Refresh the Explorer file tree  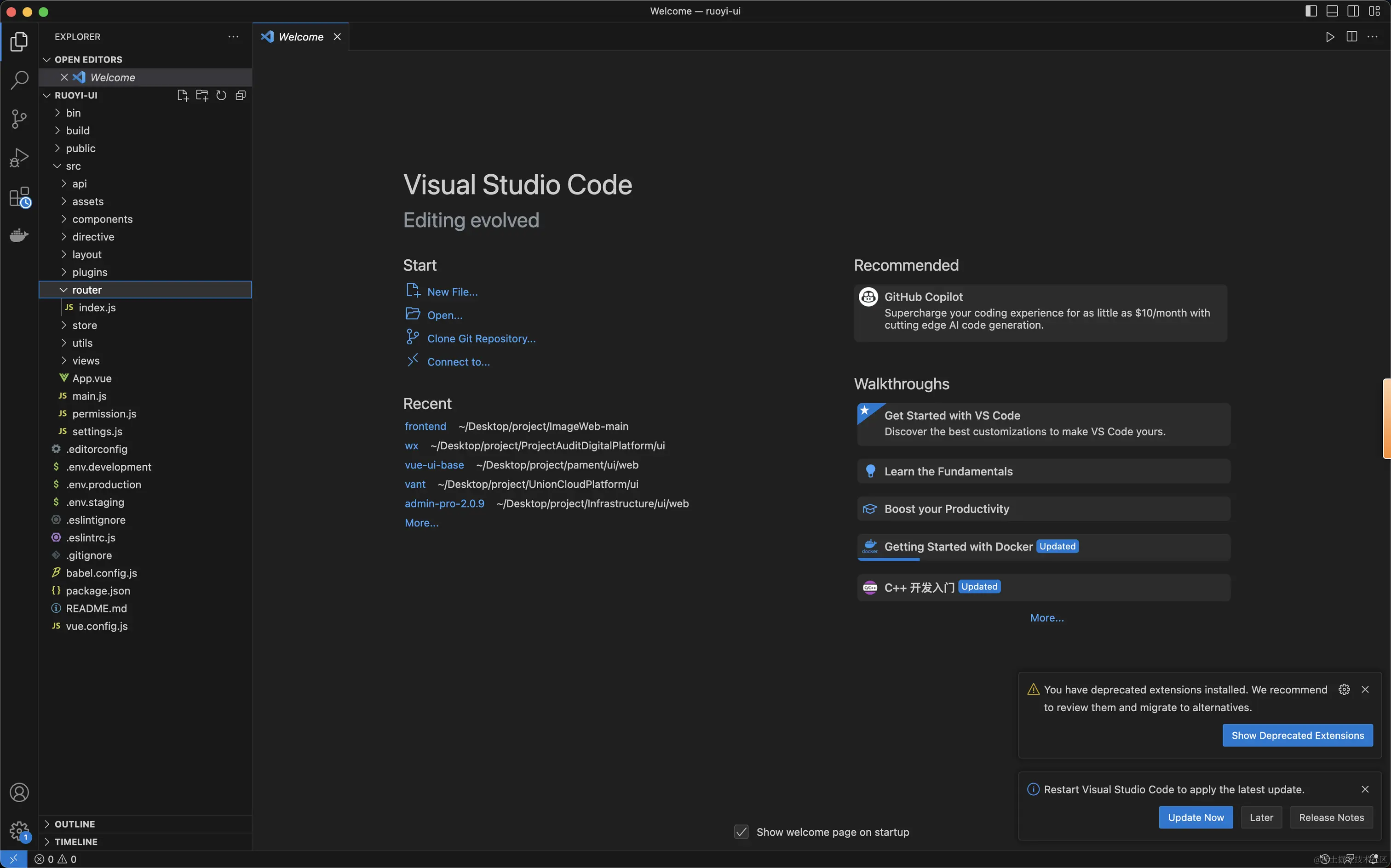point(221,95)
